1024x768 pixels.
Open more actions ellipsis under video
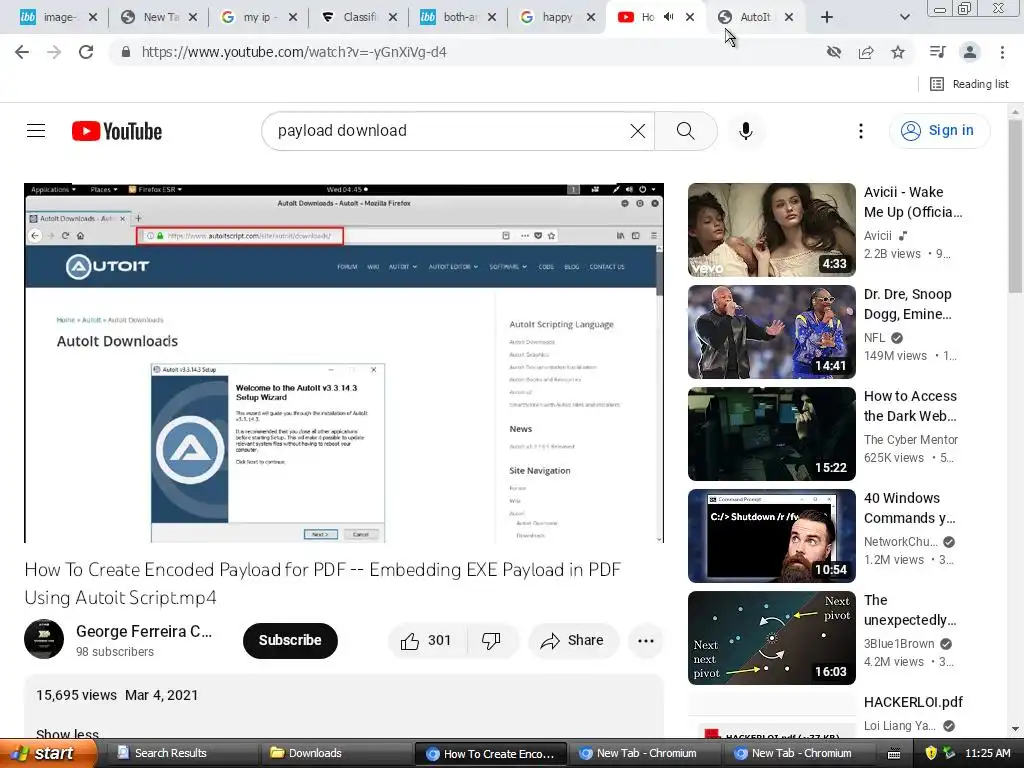pos(646,641)
